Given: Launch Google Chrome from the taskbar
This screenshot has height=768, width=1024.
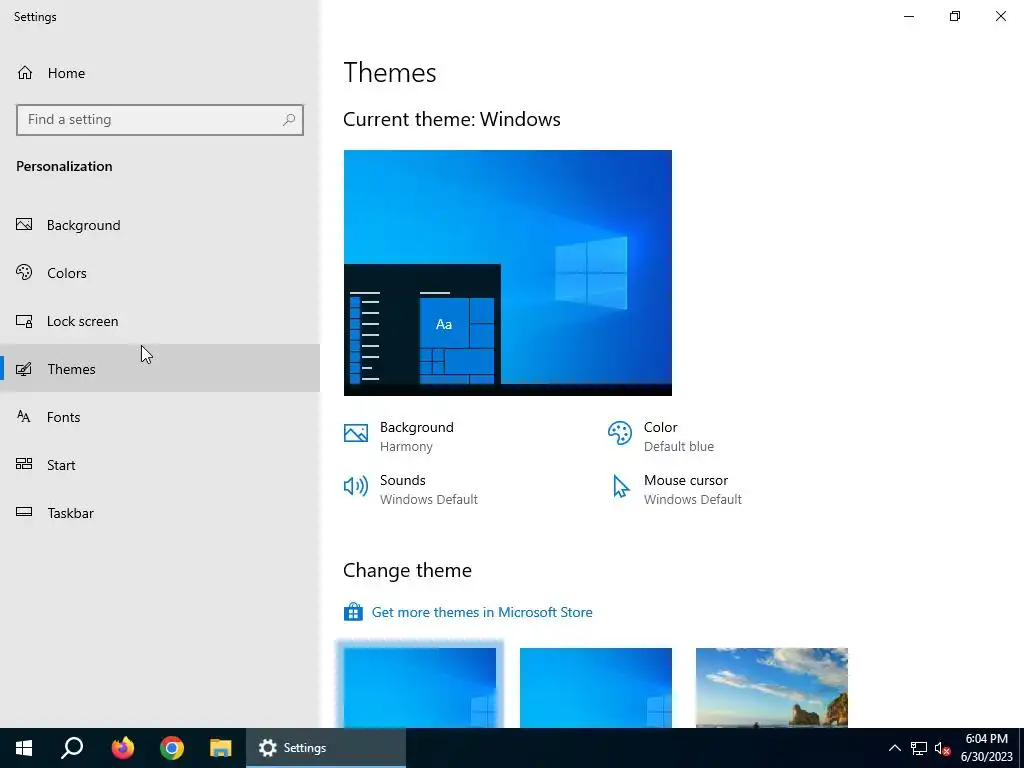Looking at the screenshot, I should pos(172,748).
